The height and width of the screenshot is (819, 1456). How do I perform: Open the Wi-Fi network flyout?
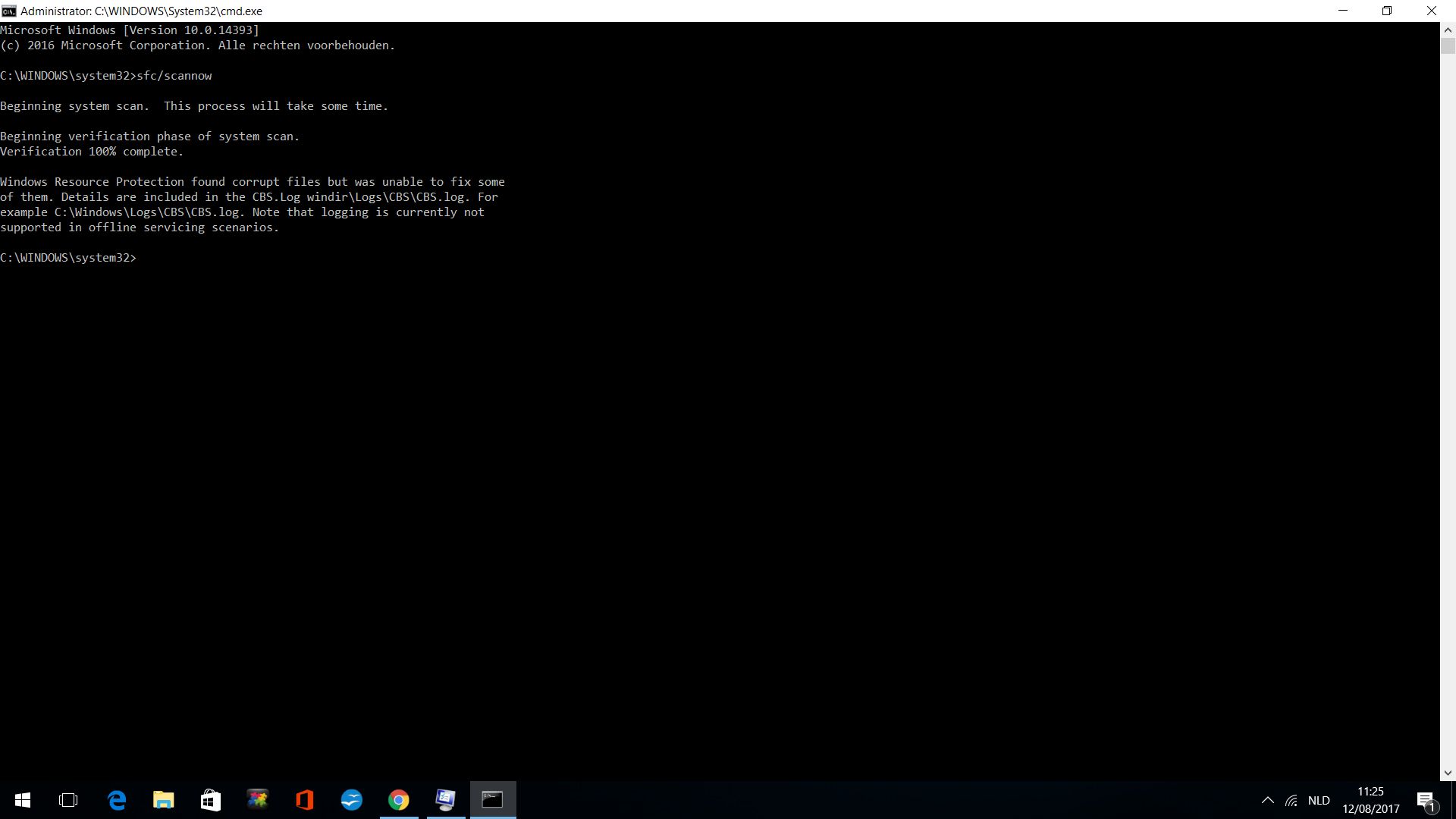1291,801
